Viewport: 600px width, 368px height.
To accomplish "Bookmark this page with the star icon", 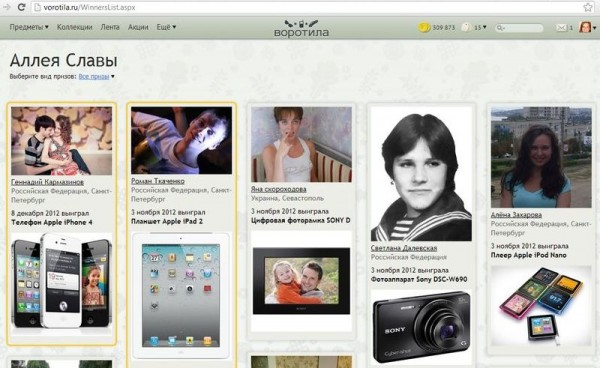I will tap(588, 7).
